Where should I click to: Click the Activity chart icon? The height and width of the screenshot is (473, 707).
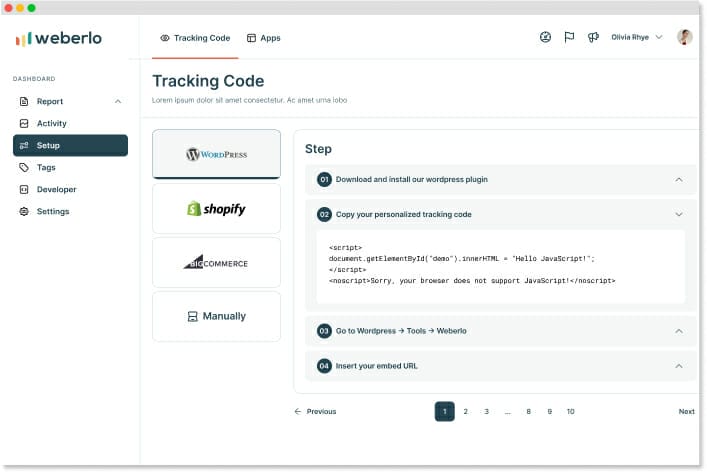pyautogui.click(x=24, y=124)
